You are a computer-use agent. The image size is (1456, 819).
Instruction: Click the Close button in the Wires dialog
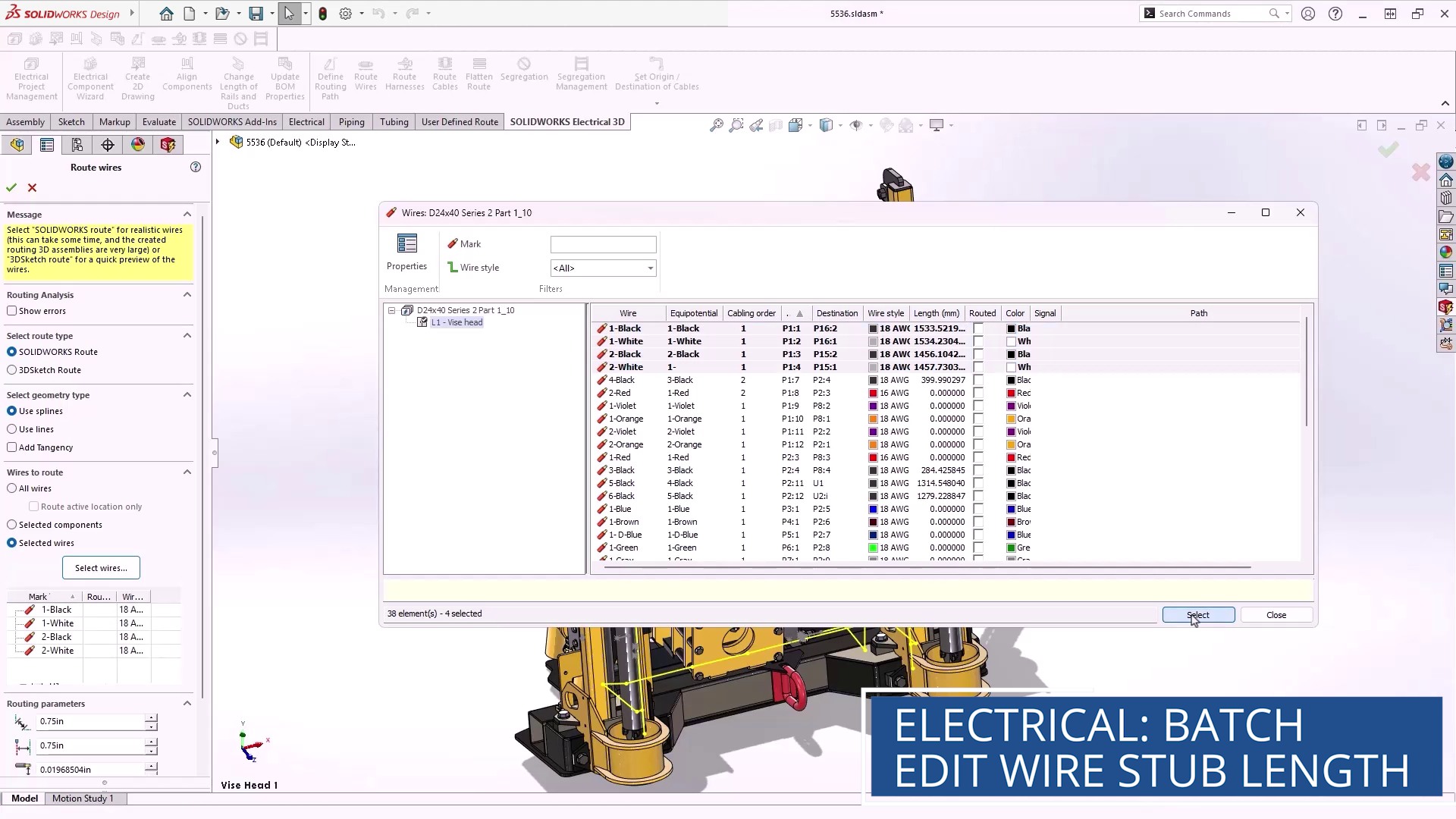tap(1276, 615)
